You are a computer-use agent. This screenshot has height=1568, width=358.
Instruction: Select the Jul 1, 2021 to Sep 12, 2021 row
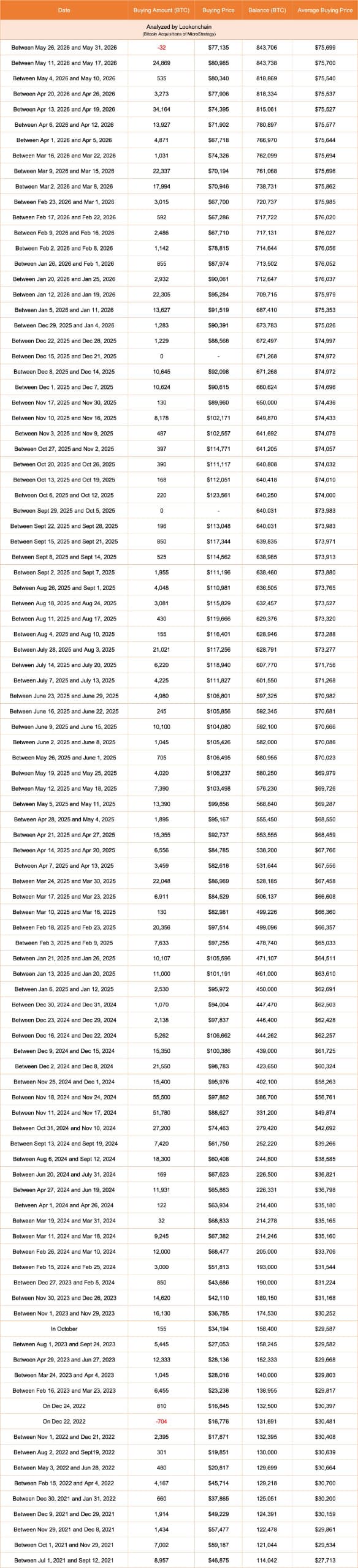point(179,1560)
